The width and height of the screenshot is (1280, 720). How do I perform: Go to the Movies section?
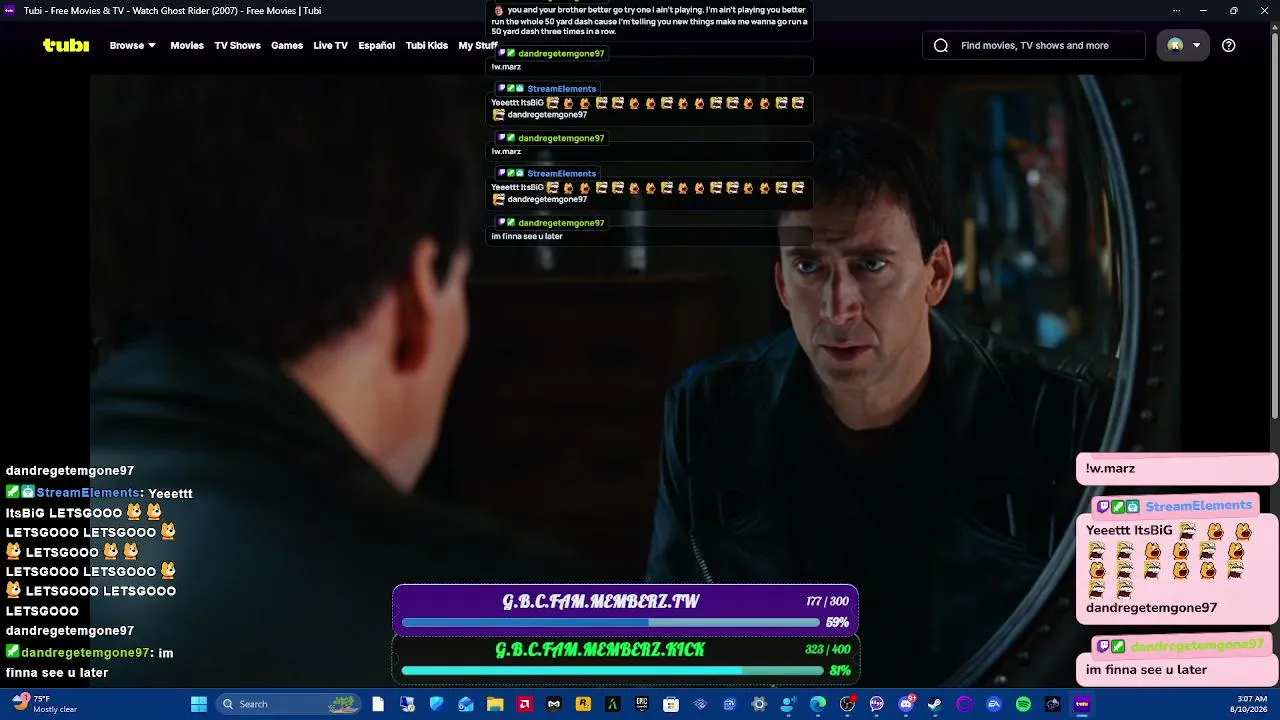click(x=187, y=45)
